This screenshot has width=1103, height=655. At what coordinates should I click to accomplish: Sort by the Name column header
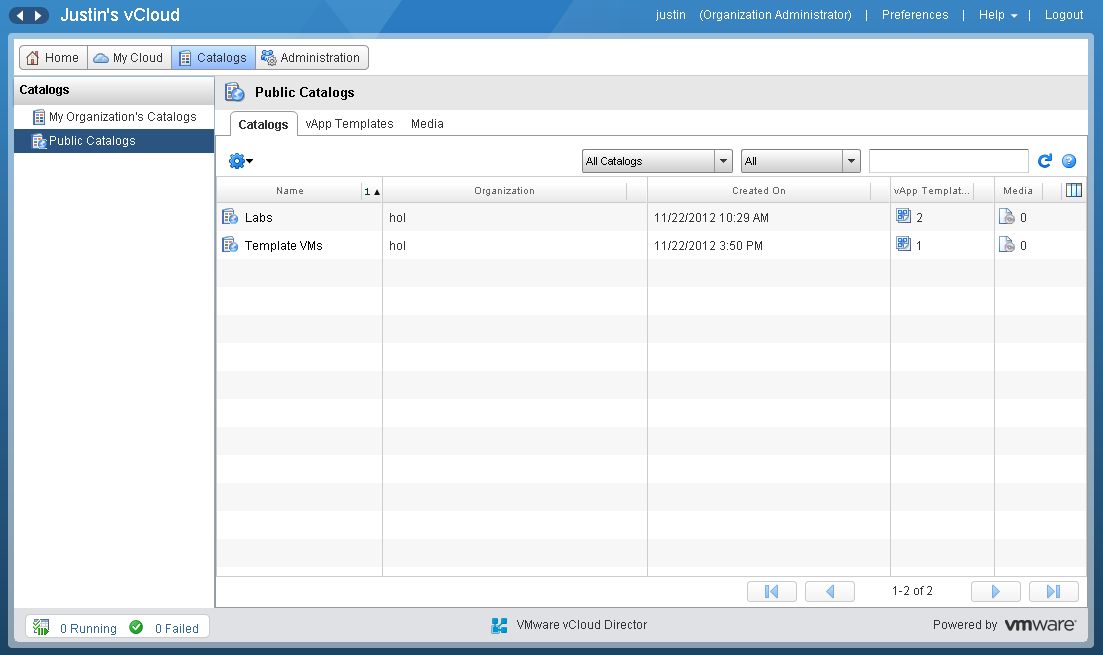point(290,191)
